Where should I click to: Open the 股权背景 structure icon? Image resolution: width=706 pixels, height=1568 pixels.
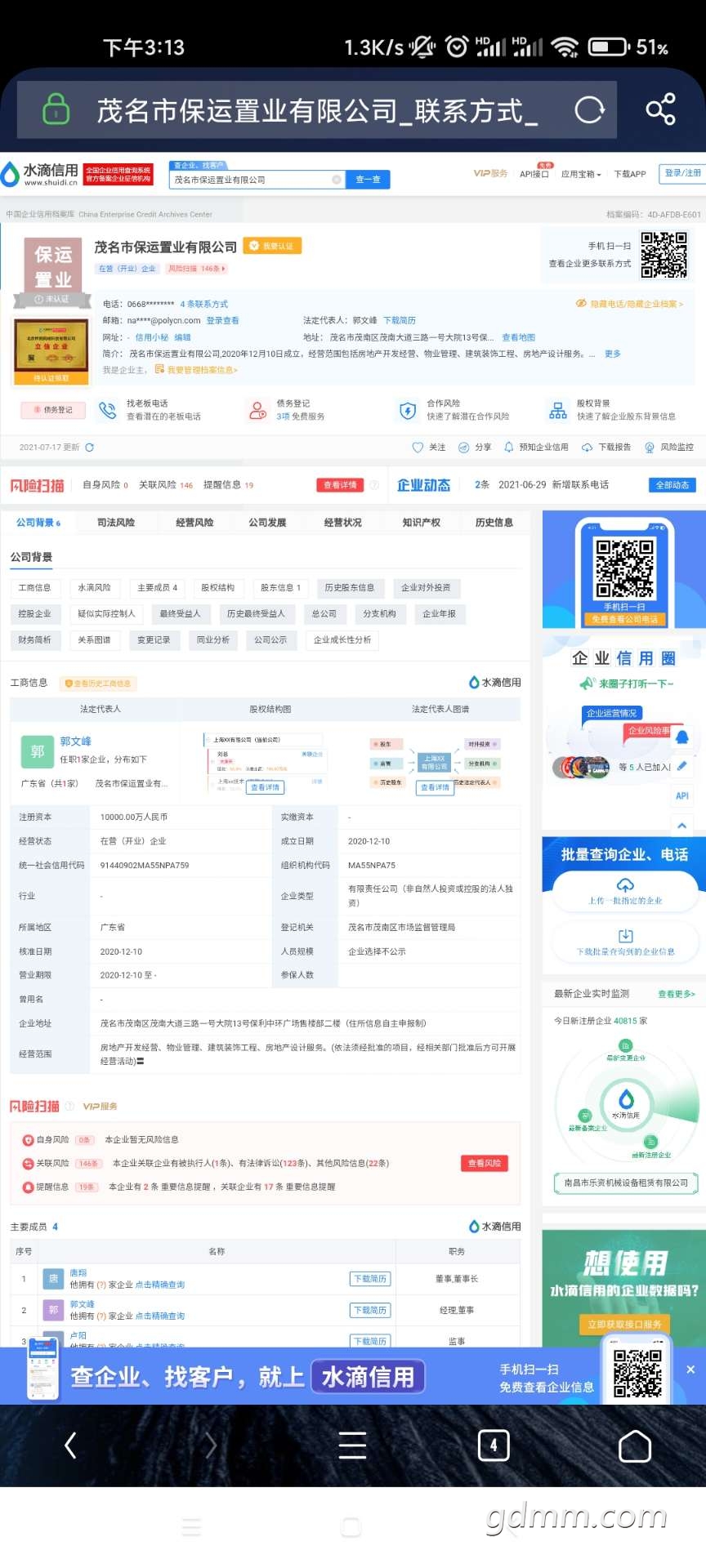(558, 410)
